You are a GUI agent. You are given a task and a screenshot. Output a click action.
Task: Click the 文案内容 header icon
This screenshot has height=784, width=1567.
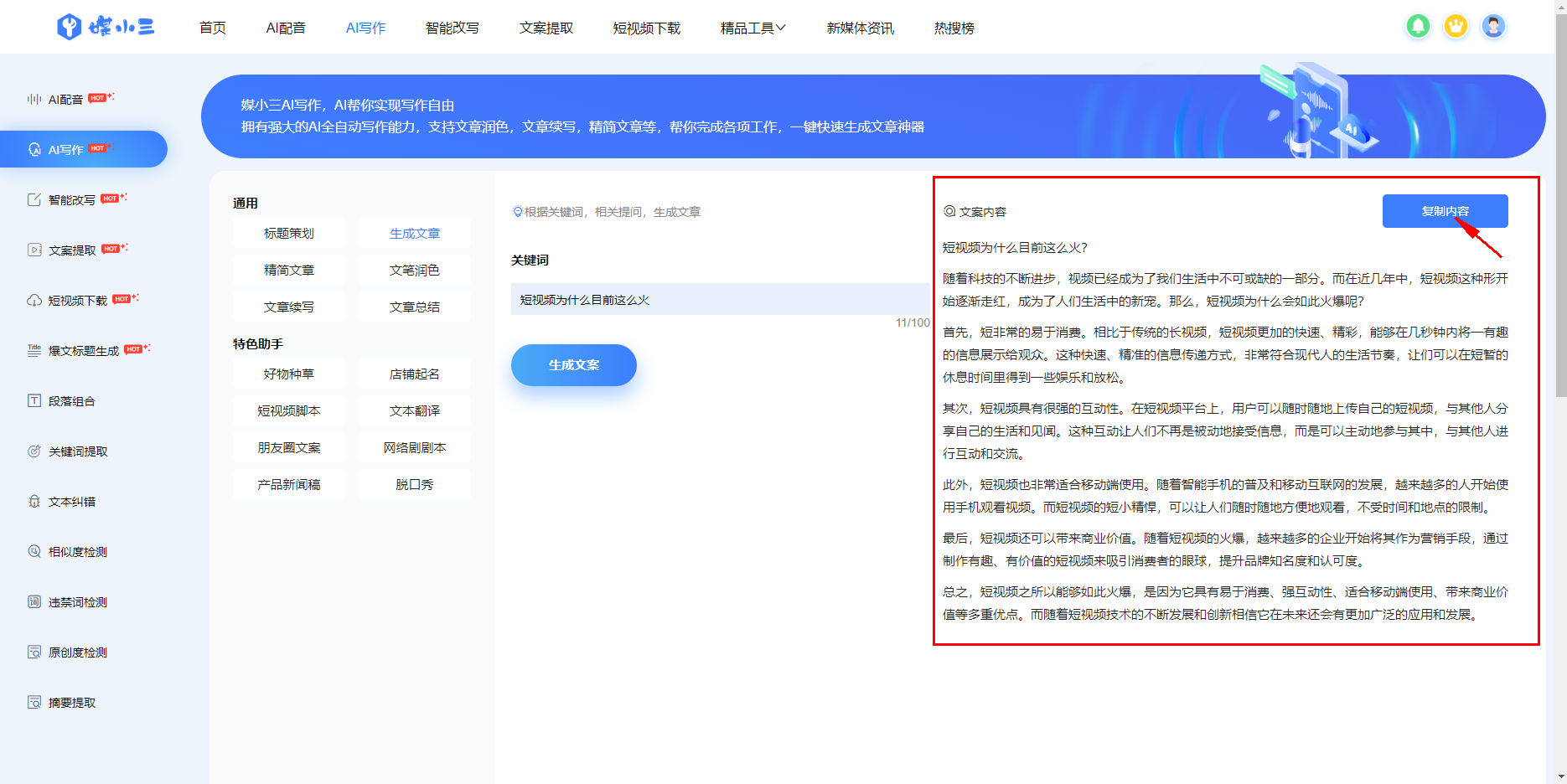coord(949,211)
